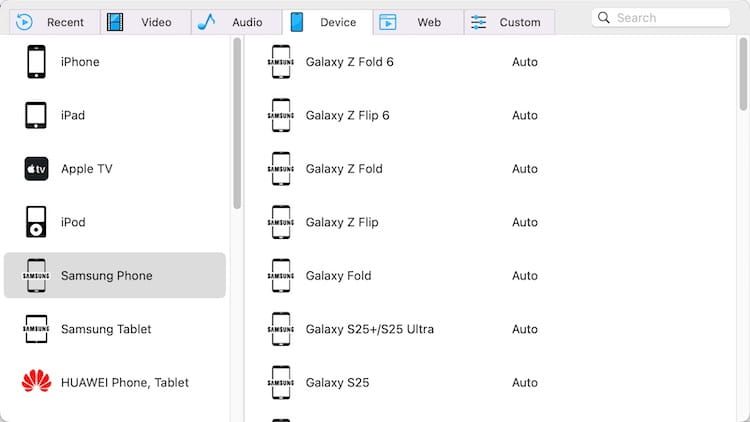Open the Web tab
This screenshot has height=422, width=750.
coord(418,22)
